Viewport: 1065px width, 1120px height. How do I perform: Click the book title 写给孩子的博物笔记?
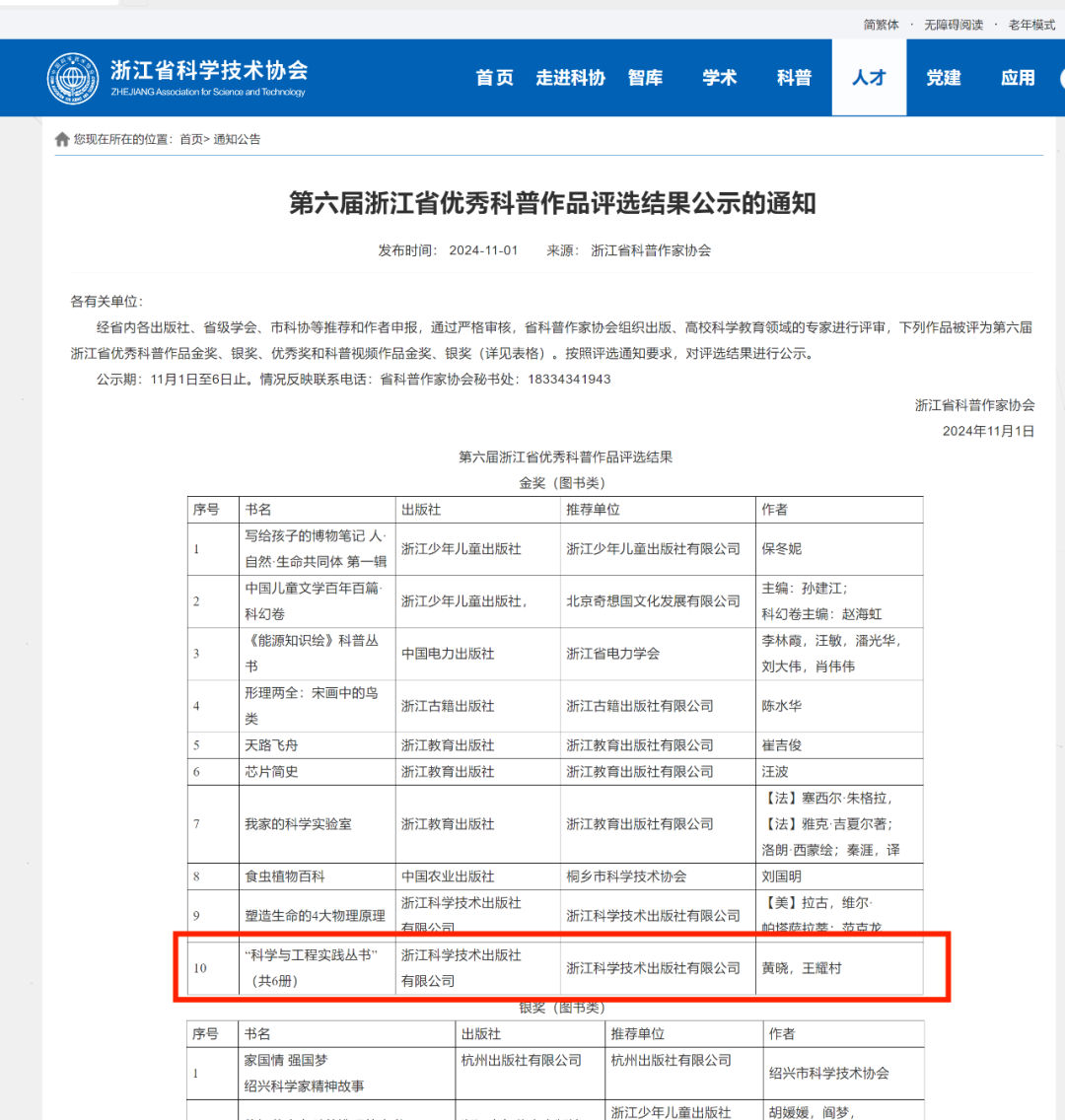tap(316, 548)
